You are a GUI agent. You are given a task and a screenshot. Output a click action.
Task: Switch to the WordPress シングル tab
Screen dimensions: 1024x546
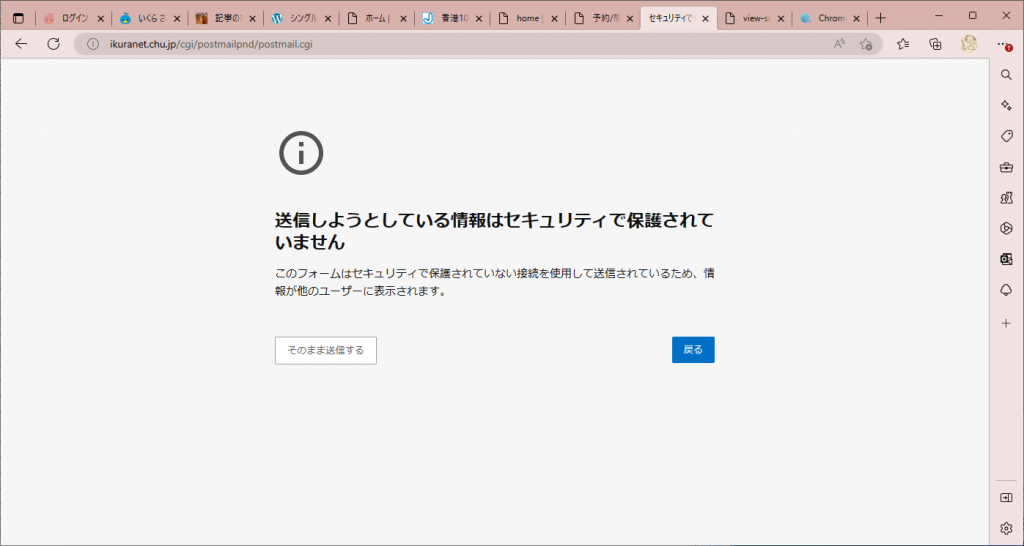pyautogui.click(x=295, y=18)
